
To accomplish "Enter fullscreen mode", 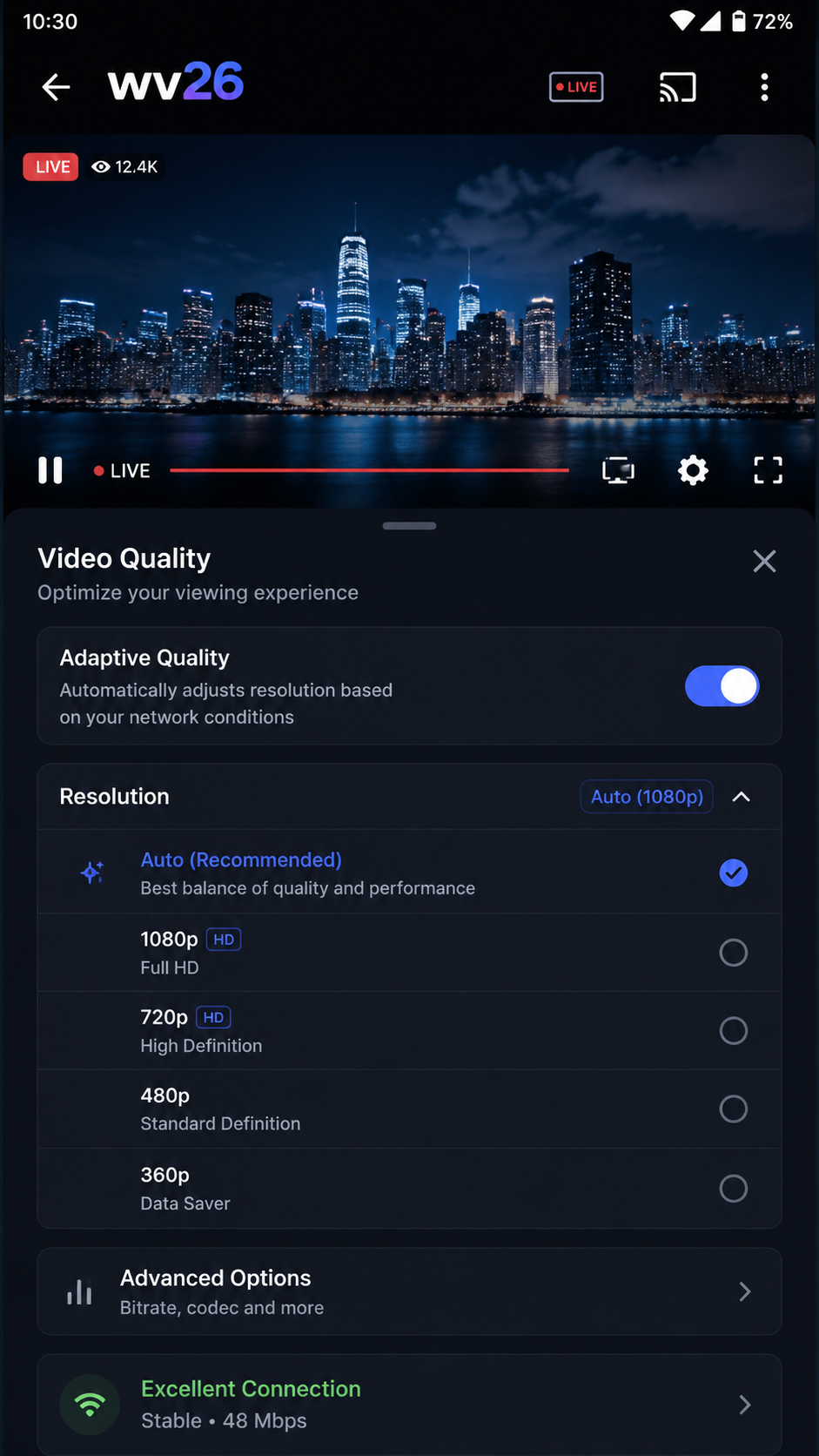I will 768,470.
